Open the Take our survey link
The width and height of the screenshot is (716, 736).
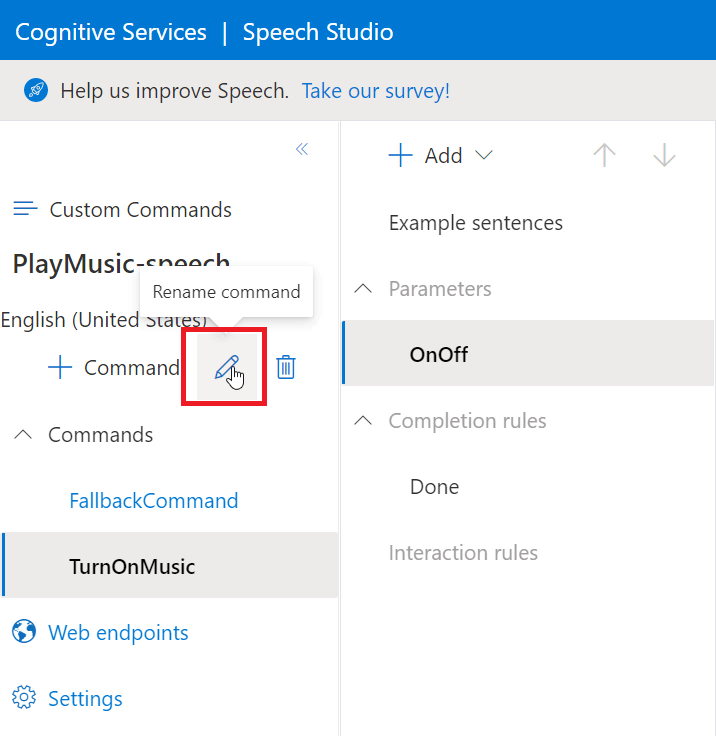pos(376,91)
